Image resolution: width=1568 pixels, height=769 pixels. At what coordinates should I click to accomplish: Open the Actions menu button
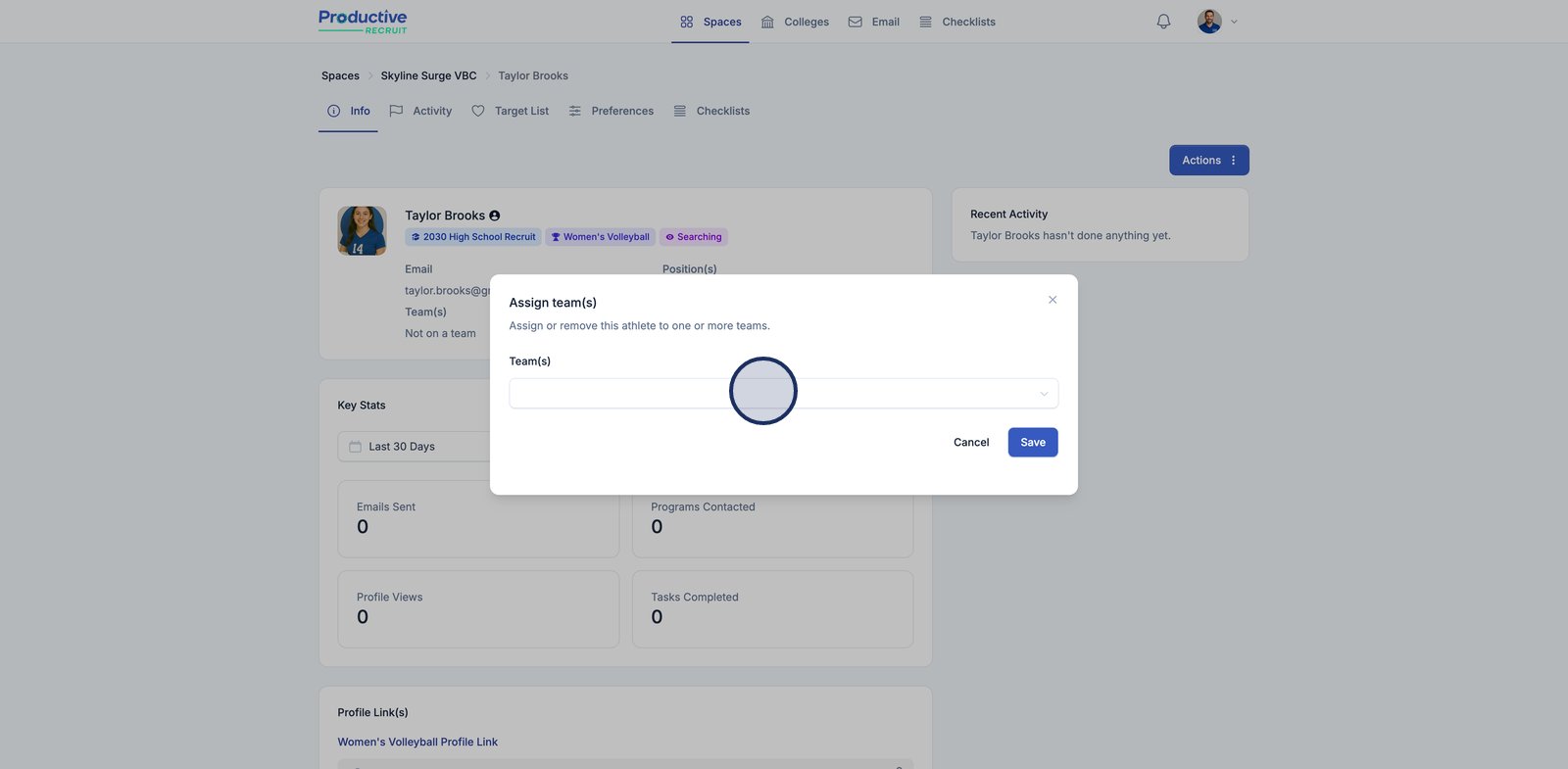[x=1208, y=161]
